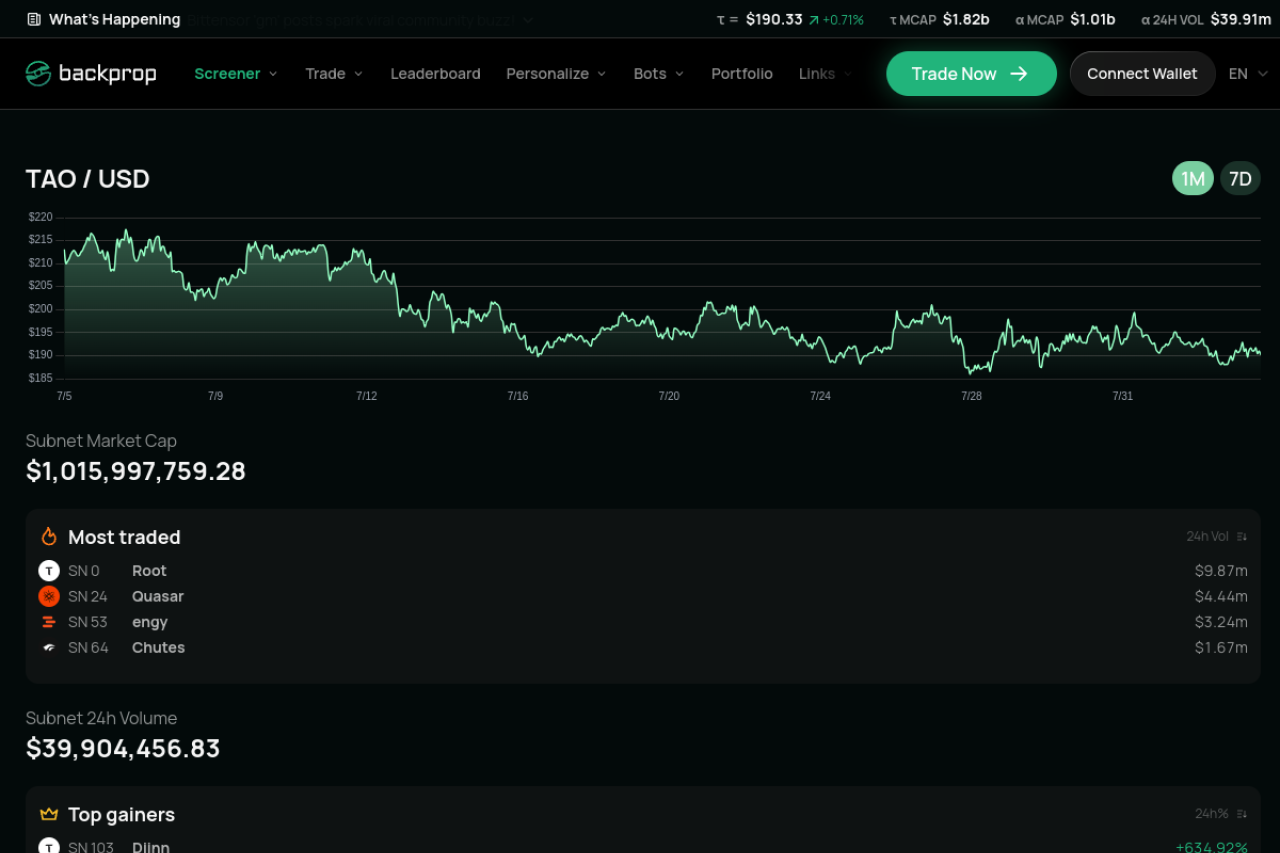
Task: Open the Trade dropdown menu
Action: 334,74
